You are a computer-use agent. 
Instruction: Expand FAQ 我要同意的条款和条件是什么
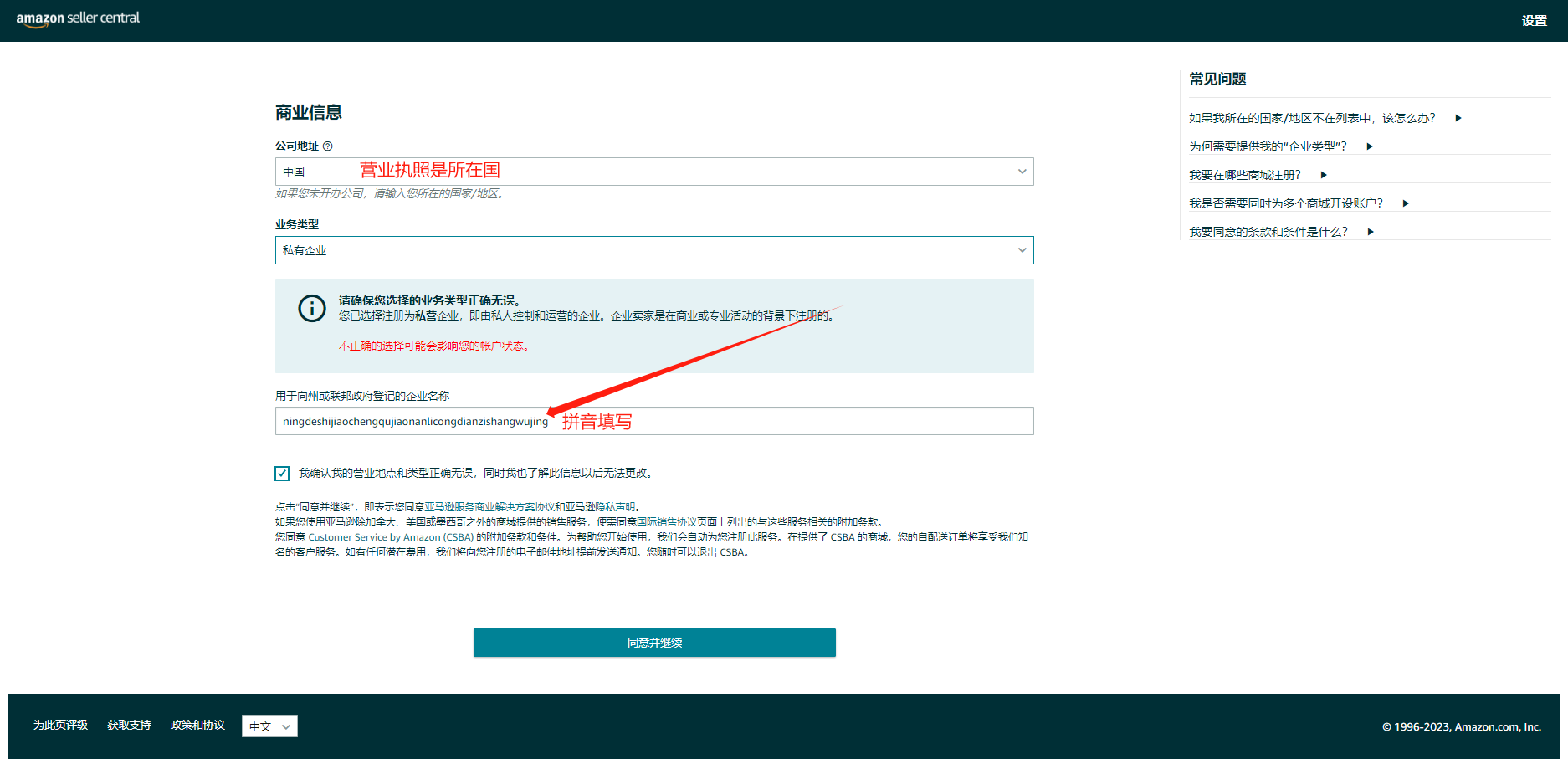(x=1281, y=232)
